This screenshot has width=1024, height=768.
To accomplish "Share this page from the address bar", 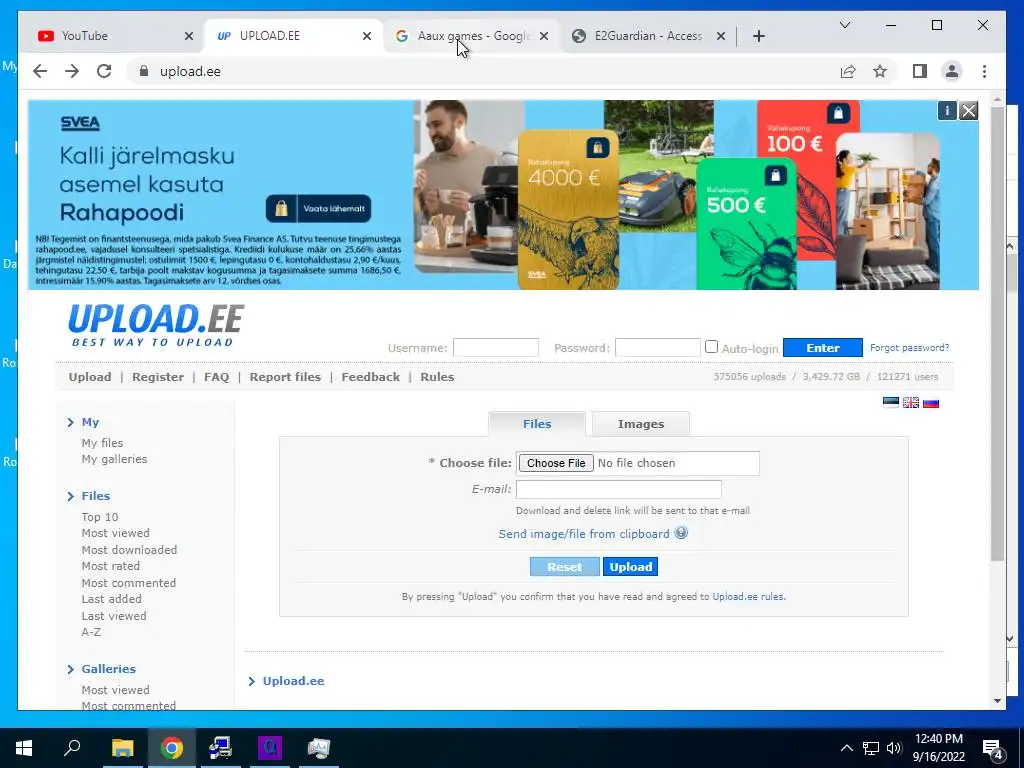I will [848, 71].
